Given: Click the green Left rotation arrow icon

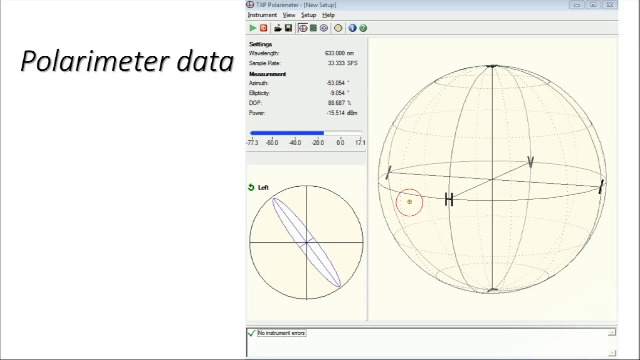Looking at the screenshot, I should point(251,187).
